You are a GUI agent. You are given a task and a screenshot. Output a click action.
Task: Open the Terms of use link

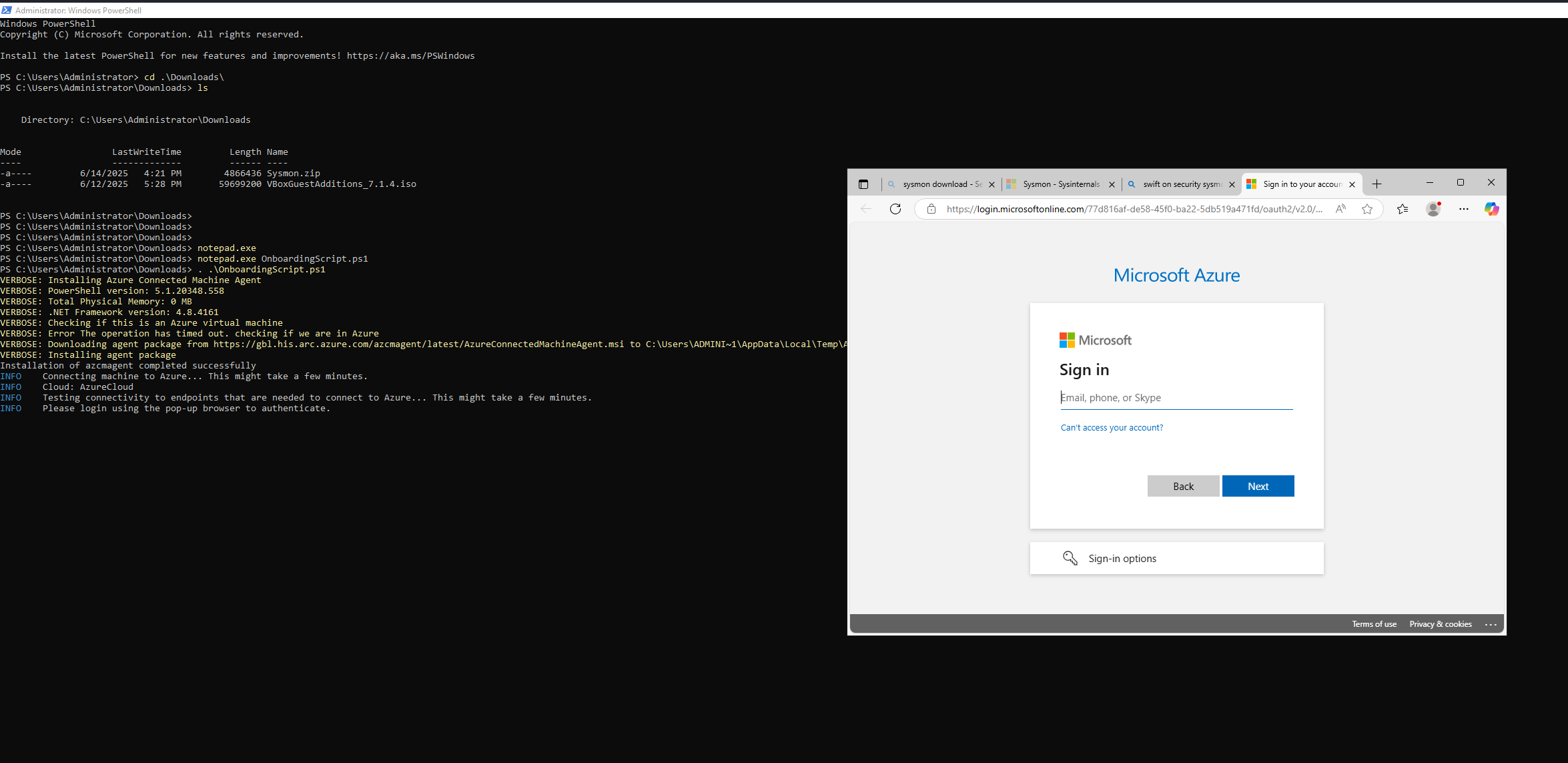[x=1374, y=624]
